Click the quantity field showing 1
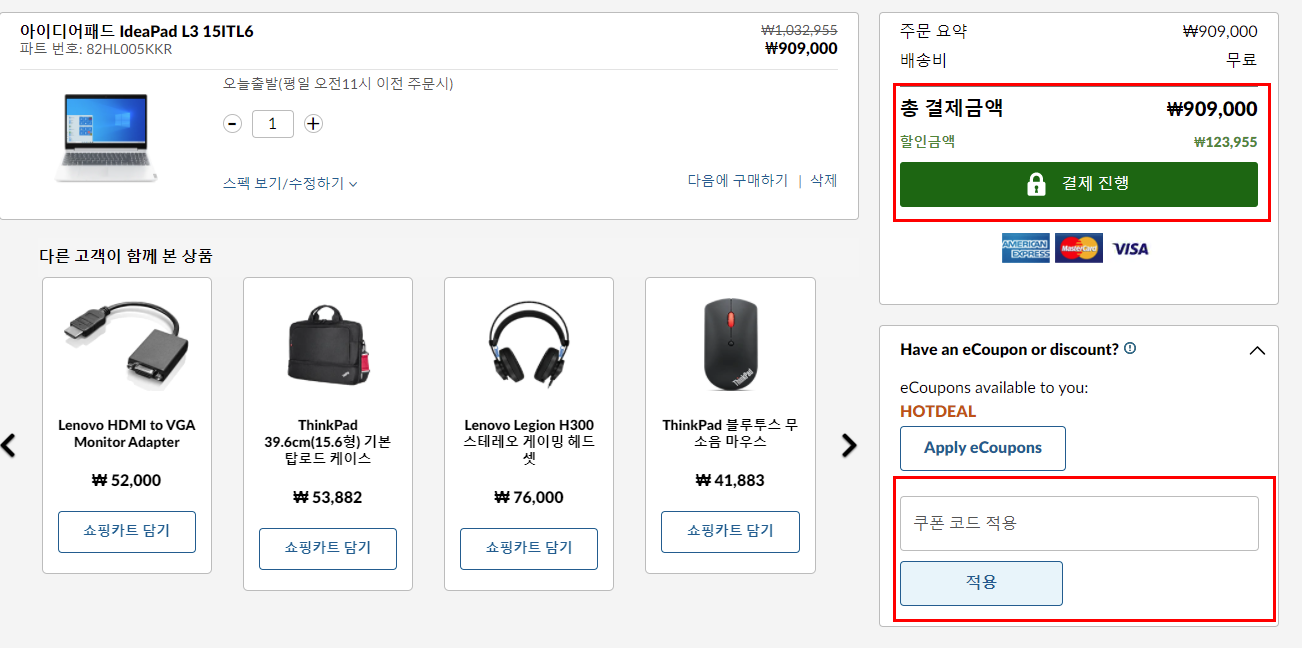1302x648 pixels. pyautogui.click(x=273, y=124)
